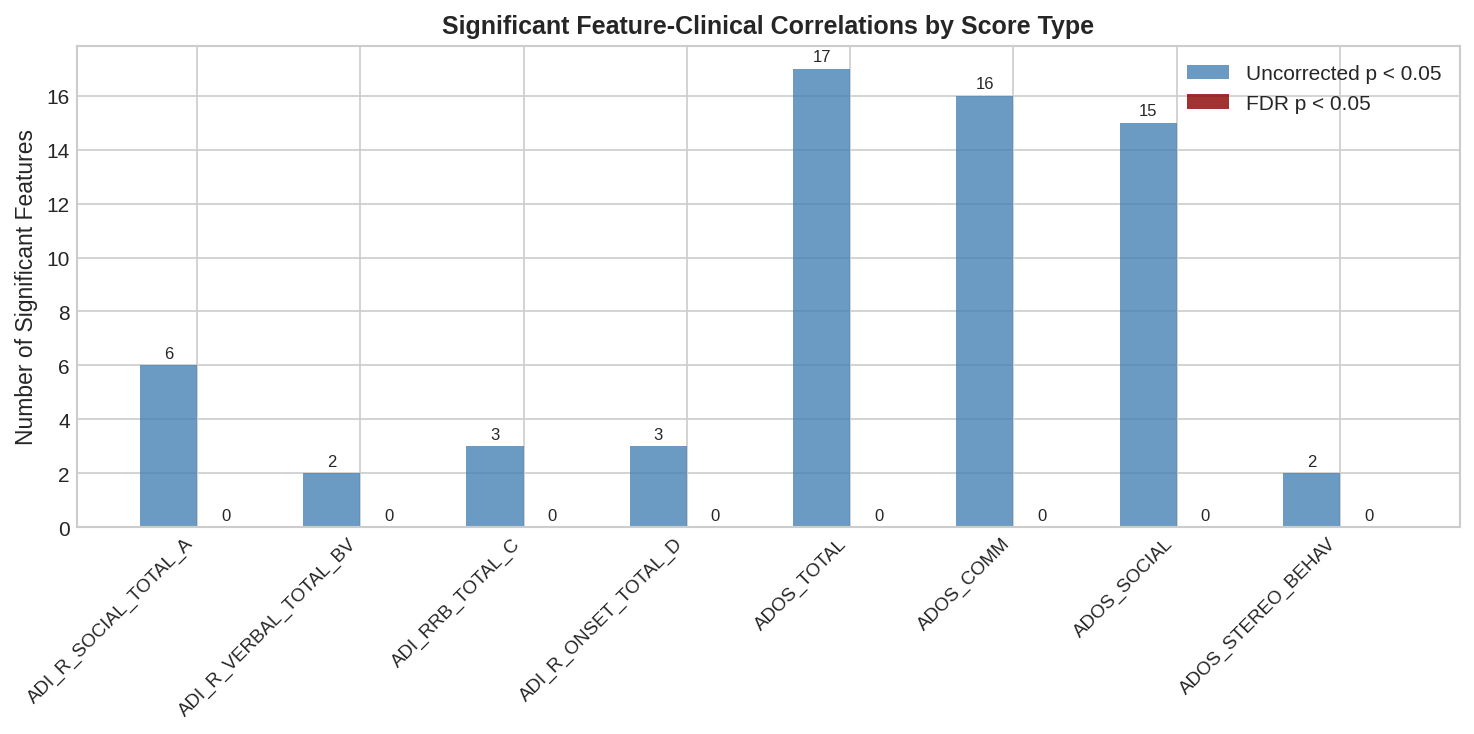Click the blue ADI_RRB_TOTAL_C bar
The width and height of the screenshot is (1474, 734).
click(495, 486)
